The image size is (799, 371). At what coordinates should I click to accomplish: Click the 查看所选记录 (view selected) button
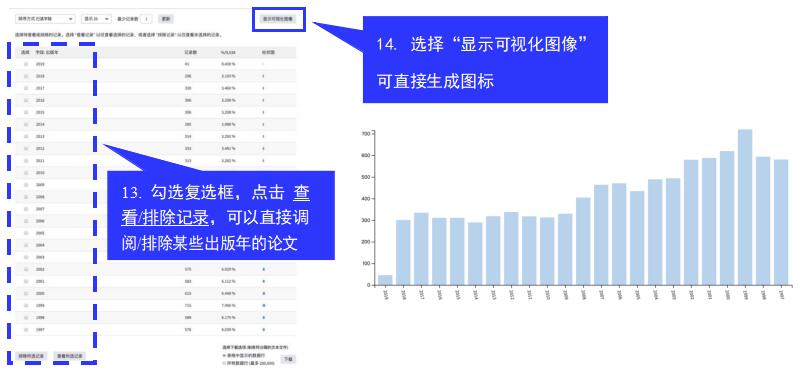click(70, 356)
